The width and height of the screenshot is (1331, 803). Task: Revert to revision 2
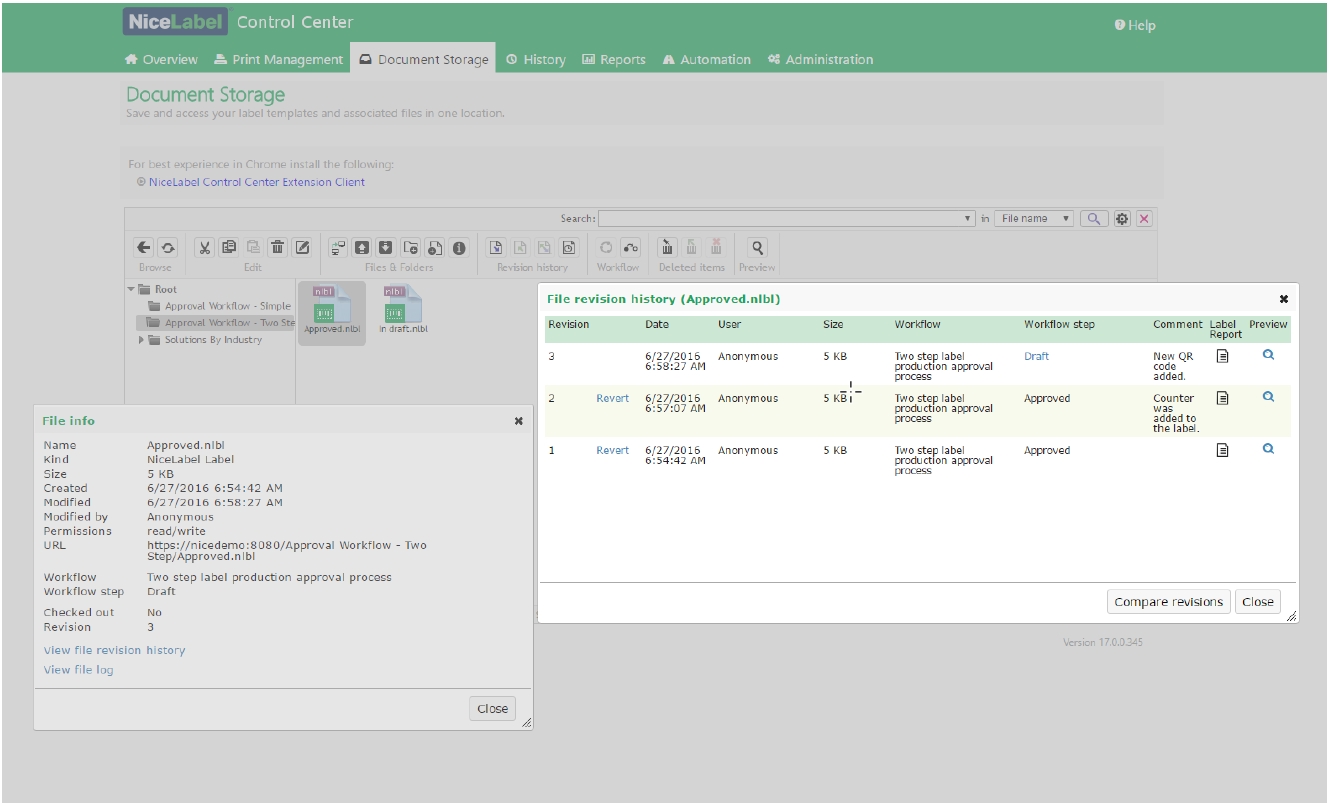click(613, 399)
